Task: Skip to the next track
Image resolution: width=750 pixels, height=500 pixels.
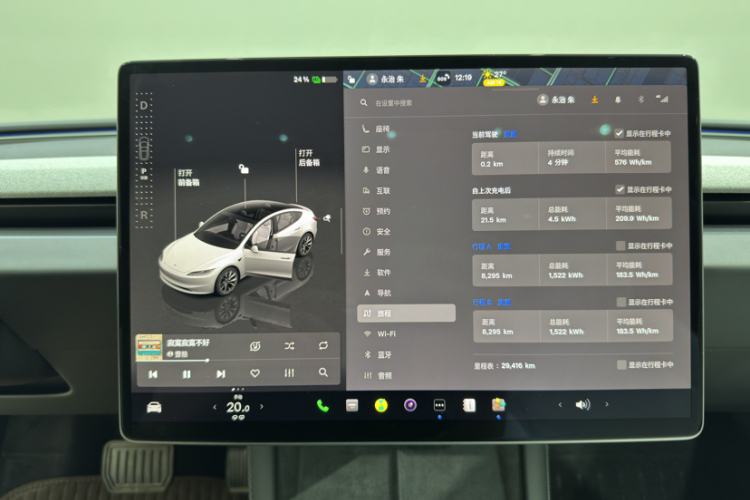Action: click(x=221, y=374)
